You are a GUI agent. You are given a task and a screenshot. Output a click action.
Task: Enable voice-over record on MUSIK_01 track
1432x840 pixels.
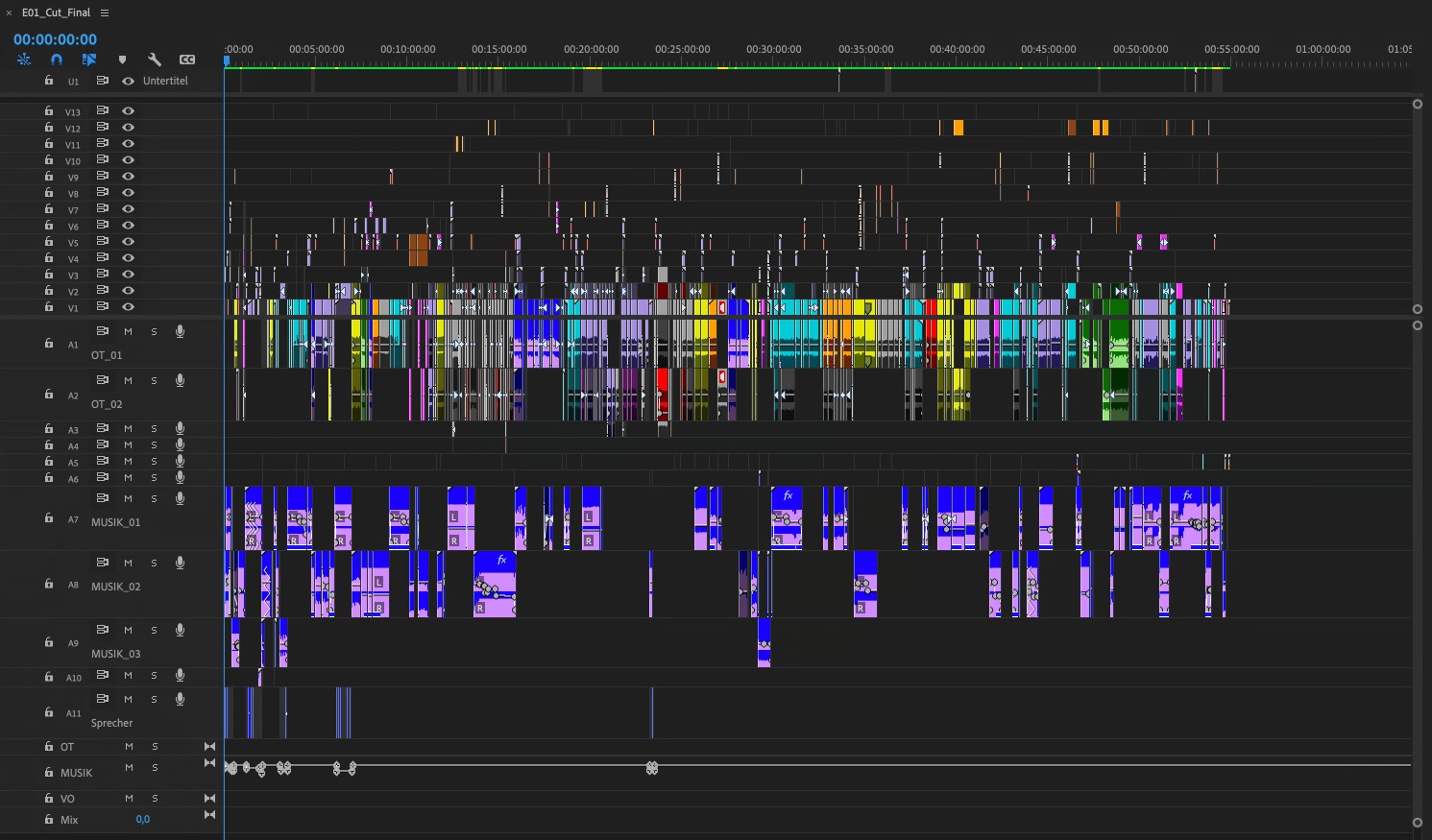(x=180, y=498)
